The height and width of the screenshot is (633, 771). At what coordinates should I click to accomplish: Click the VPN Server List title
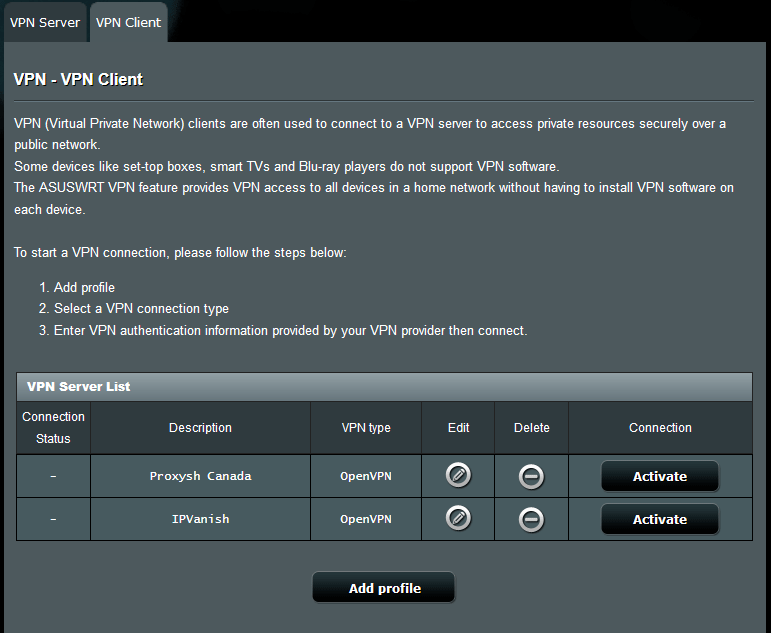[x=79, y=387]
